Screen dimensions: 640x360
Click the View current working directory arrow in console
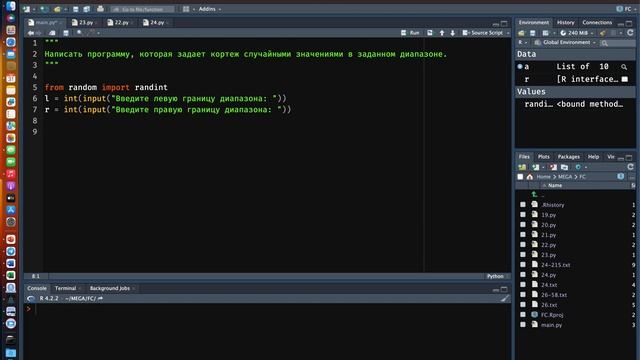(x=100, y=298)
